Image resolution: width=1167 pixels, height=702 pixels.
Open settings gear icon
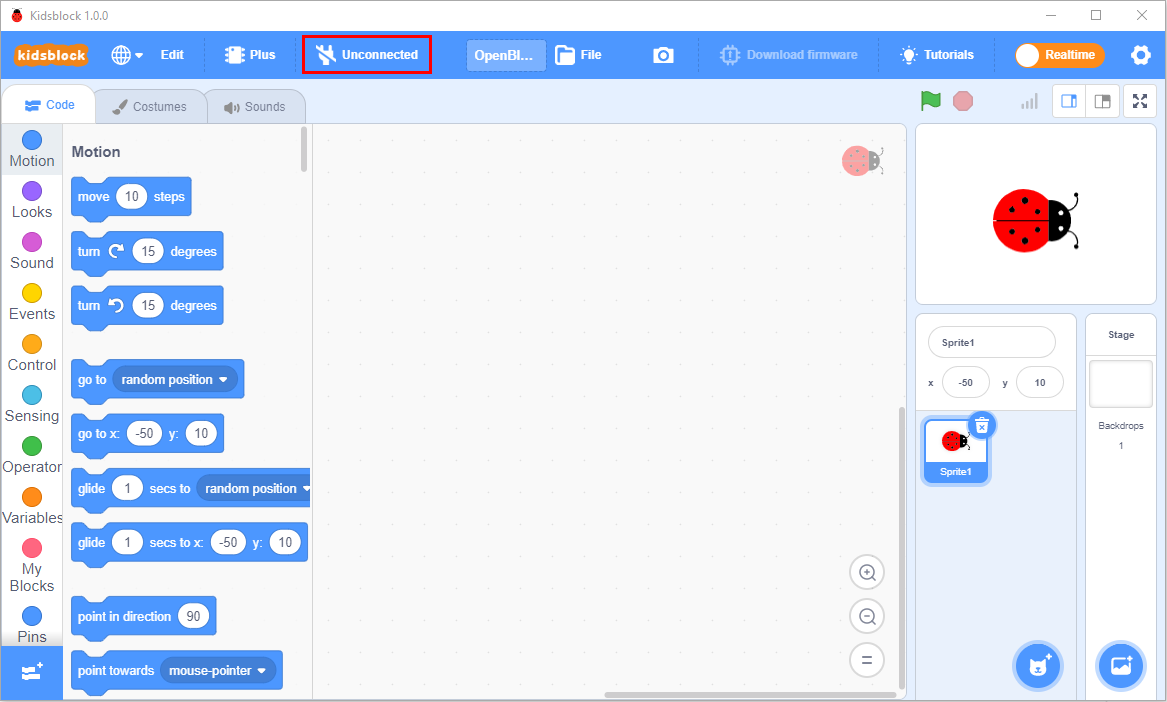coord(1140,55)
